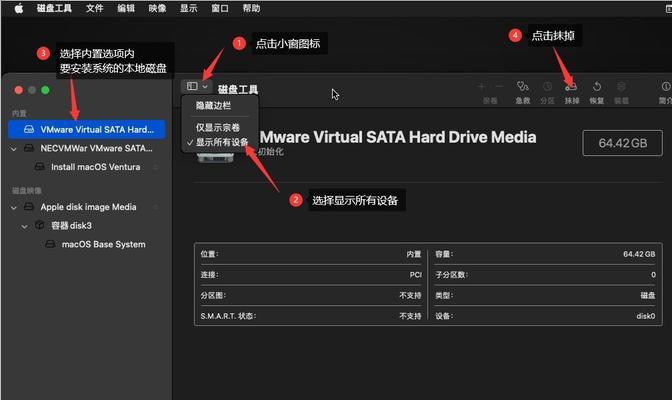Click the 位置 row value 内置
This screenshot has width=672, height=400.
coord(414,254)
